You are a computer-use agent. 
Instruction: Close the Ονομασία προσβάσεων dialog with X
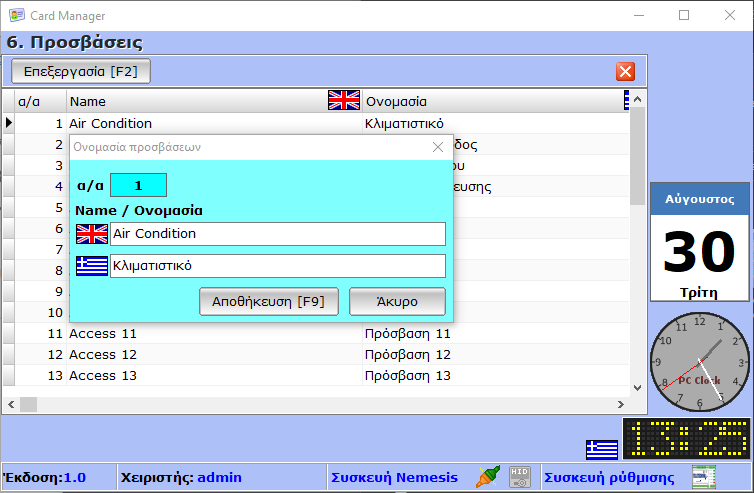437,146
